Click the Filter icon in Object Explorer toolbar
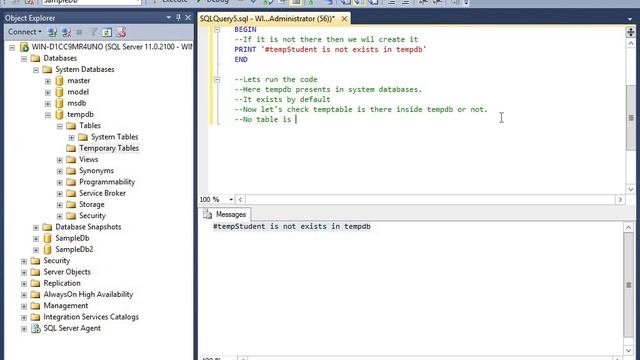The image size is (640, 360). [93, 32]
